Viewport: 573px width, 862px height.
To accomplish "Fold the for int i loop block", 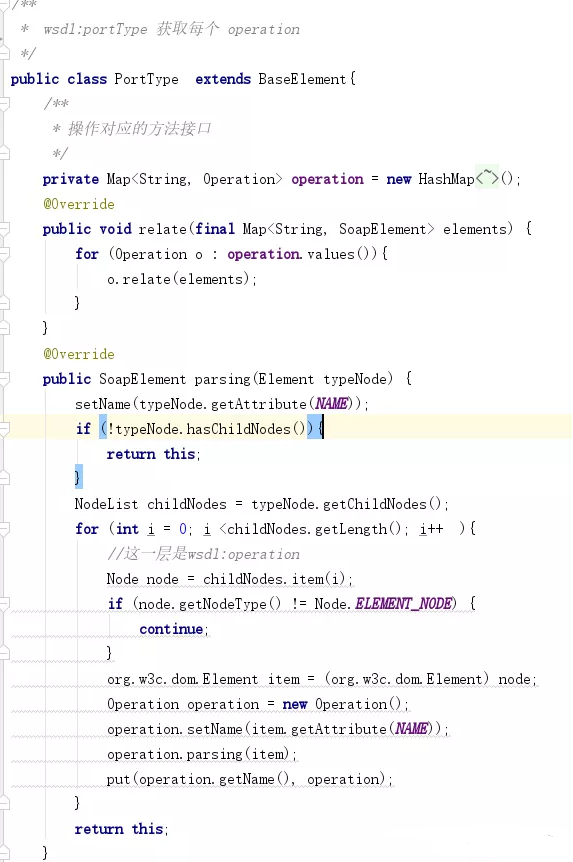I will (4, 528).
